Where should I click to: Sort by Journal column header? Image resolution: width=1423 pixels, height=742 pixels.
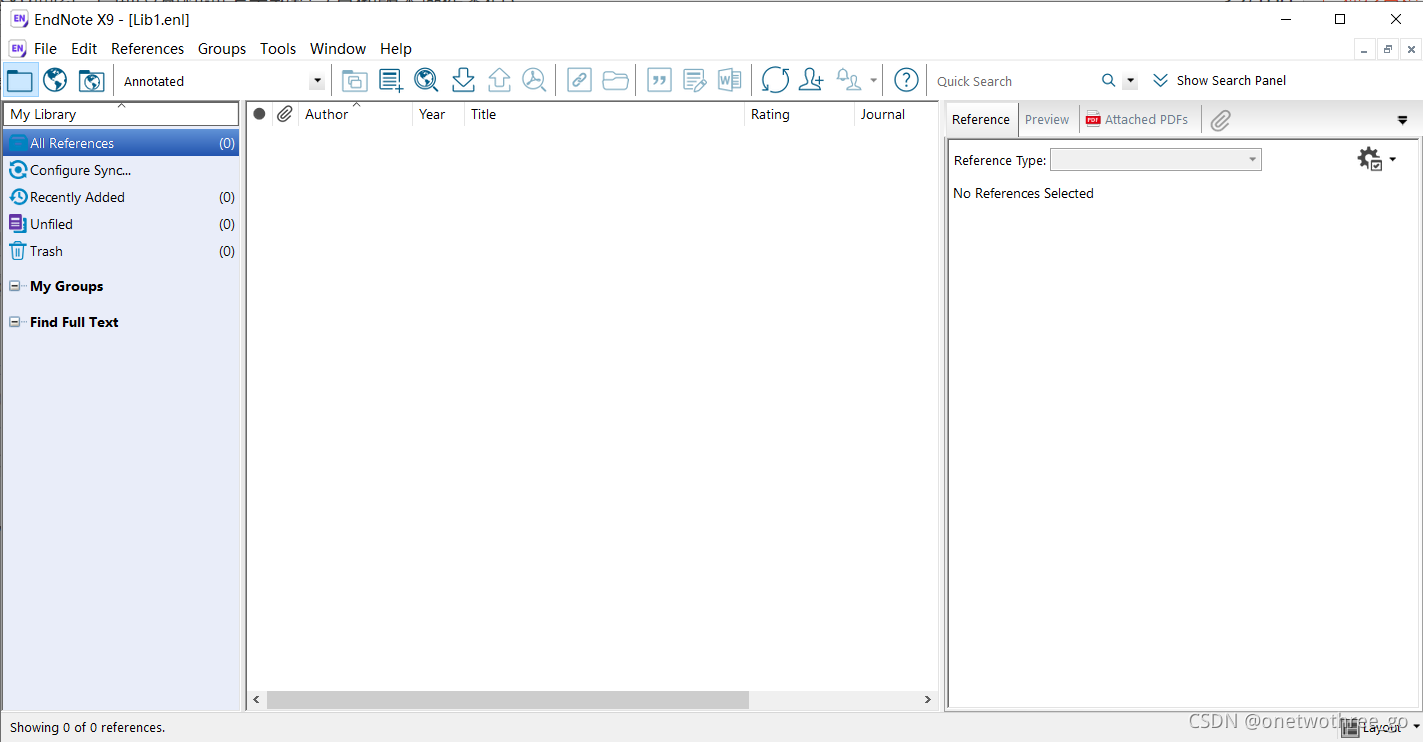(x=896, y=114)
